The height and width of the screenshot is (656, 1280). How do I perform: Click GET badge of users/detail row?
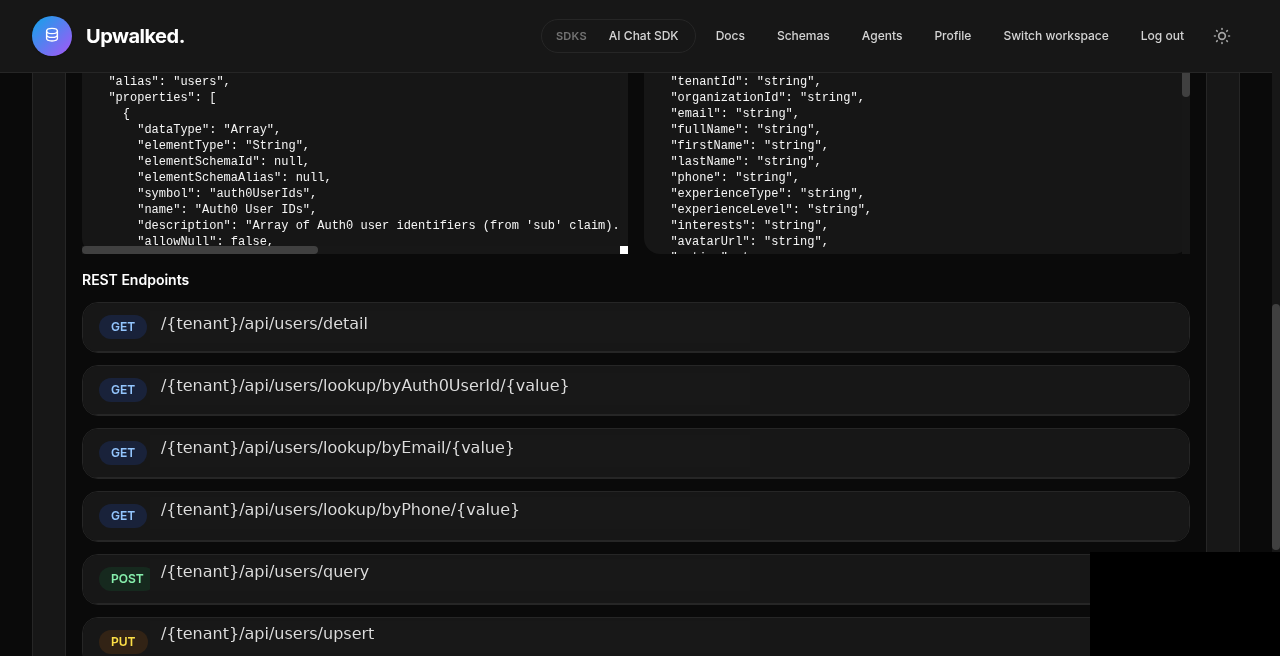[123, 327]
